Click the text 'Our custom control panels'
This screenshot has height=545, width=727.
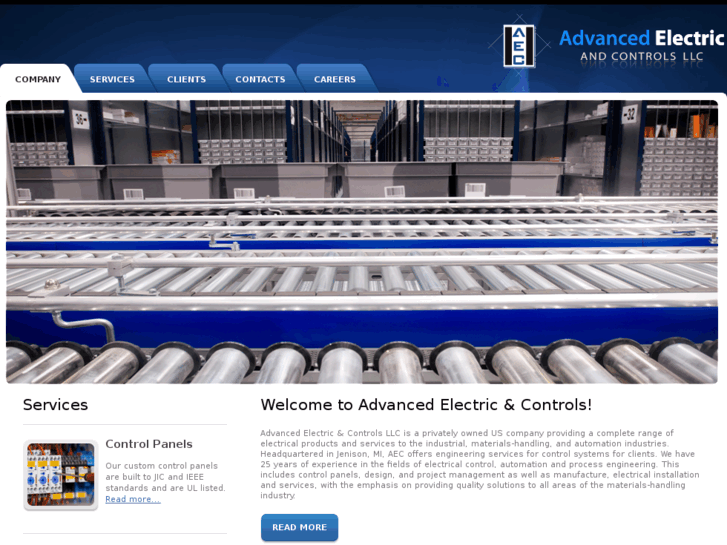(161, 466)
